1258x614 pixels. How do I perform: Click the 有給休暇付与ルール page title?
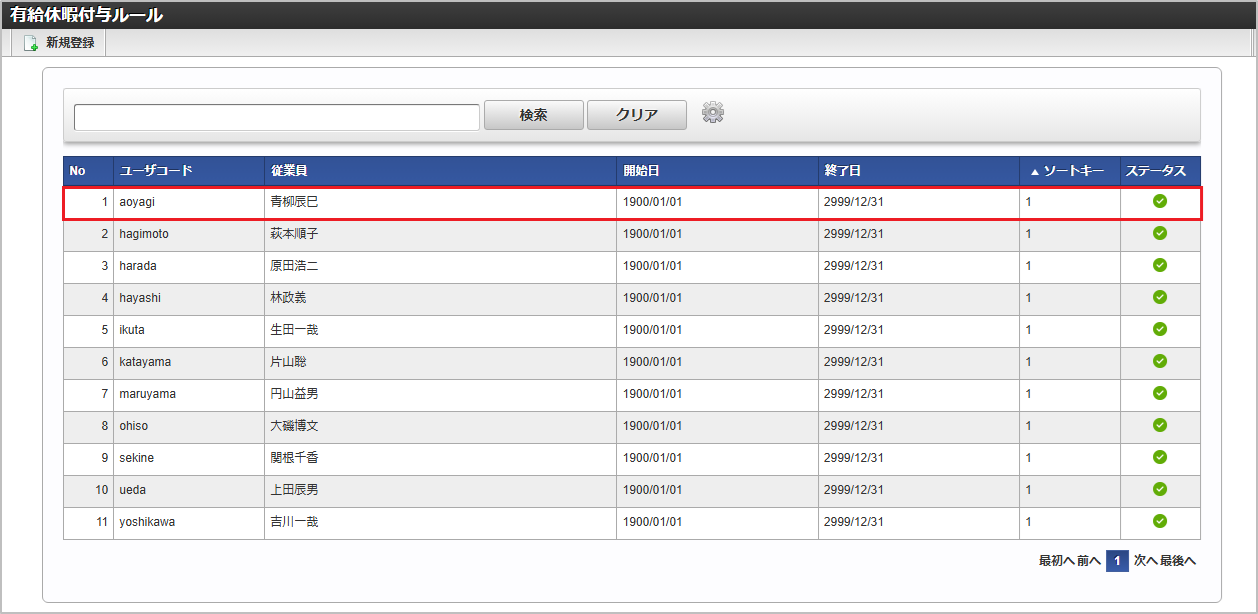pos(86,15)
